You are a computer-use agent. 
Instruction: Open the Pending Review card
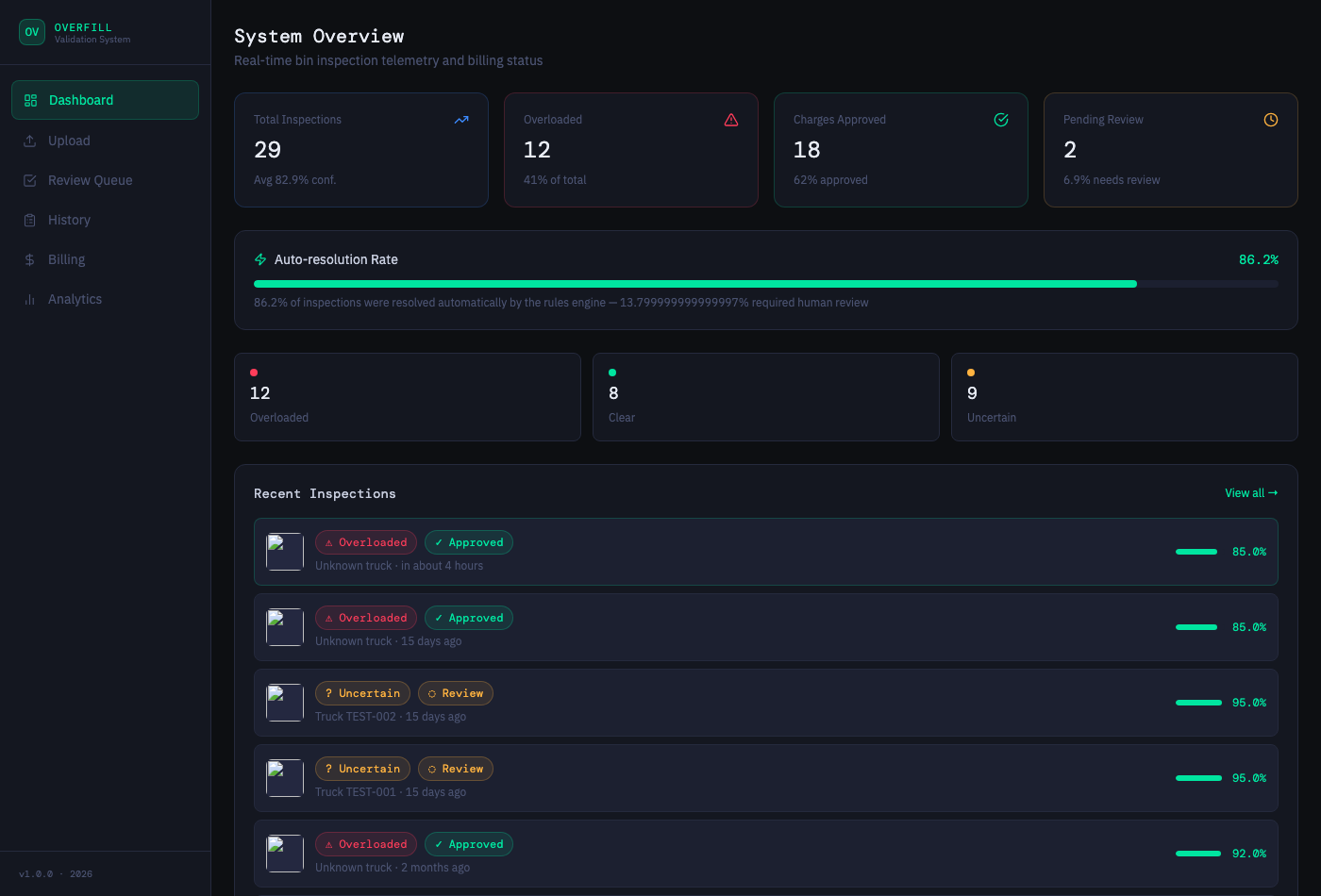click(x=1171, y=150)
